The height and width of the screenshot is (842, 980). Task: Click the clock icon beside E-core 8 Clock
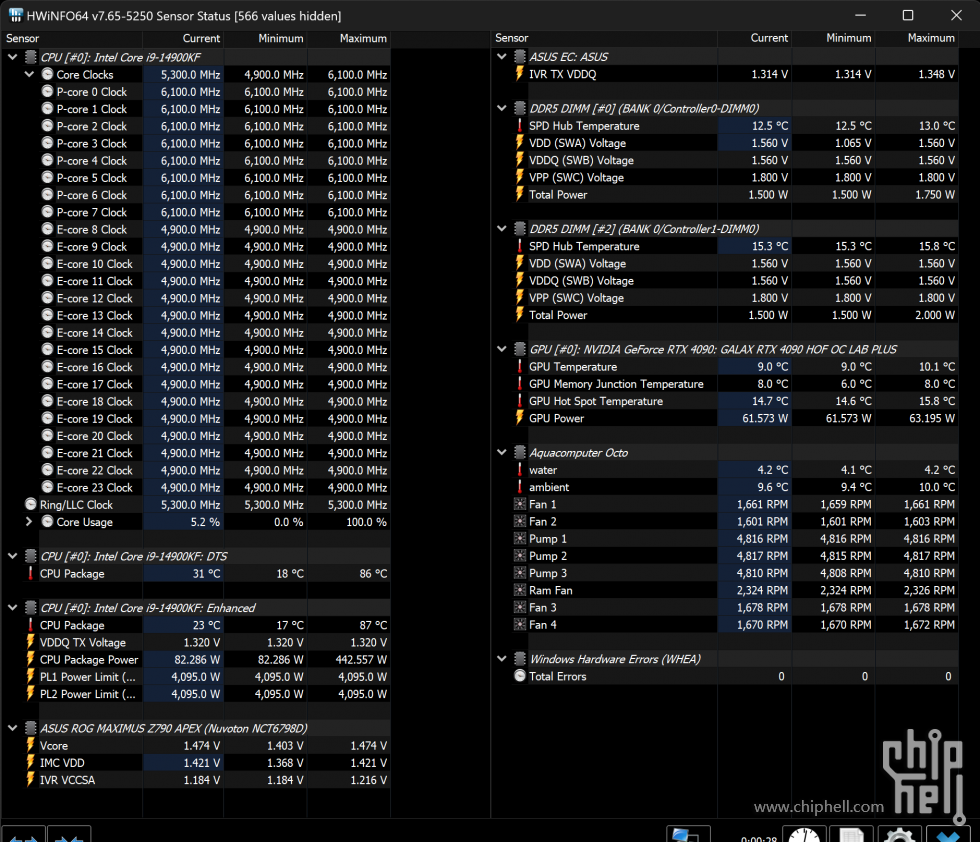click(48, 229)
